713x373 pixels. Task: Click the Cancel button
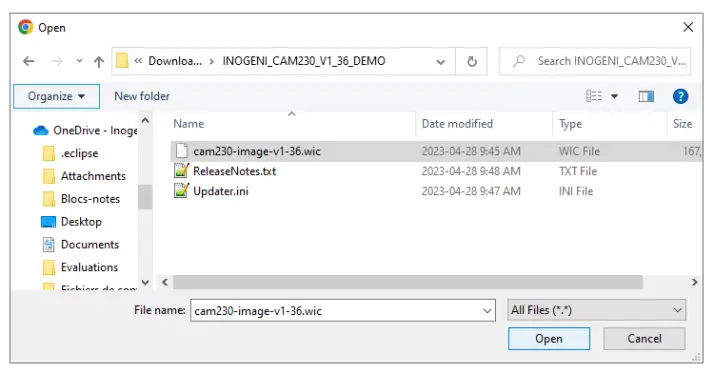point(644,339)
